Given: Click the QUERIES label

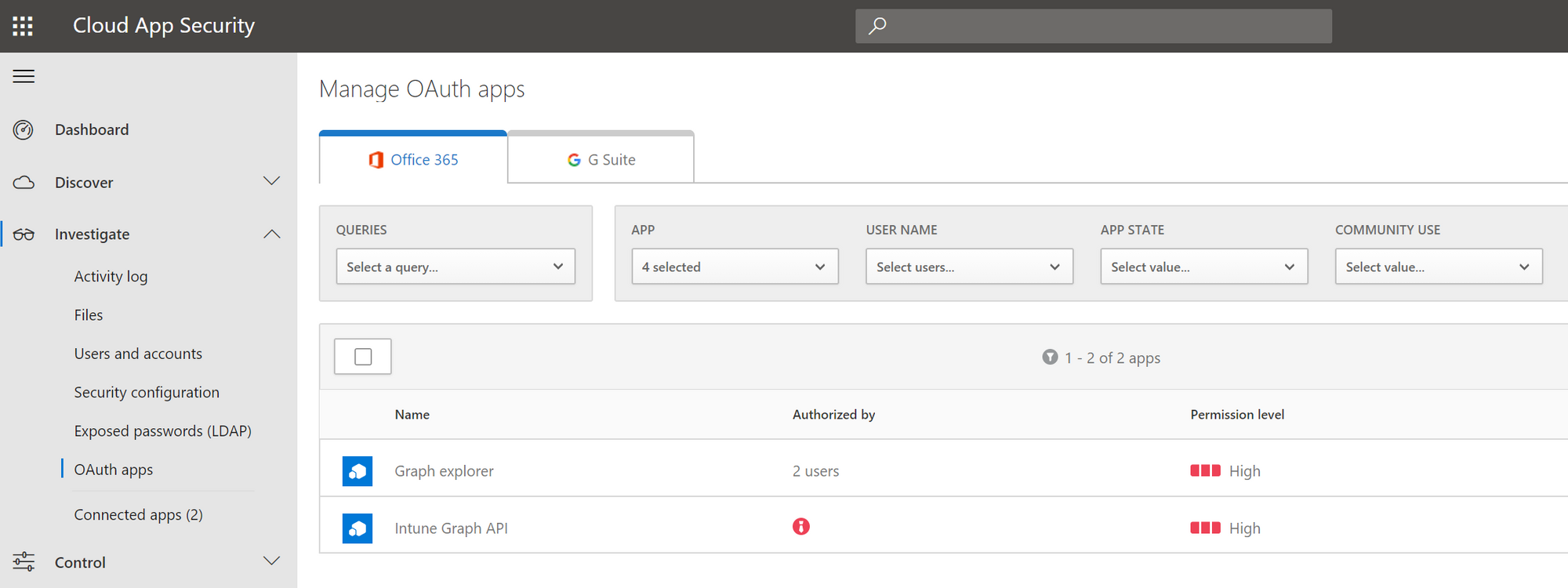Looking at the screenshot, I should click(x=361, y=230).
